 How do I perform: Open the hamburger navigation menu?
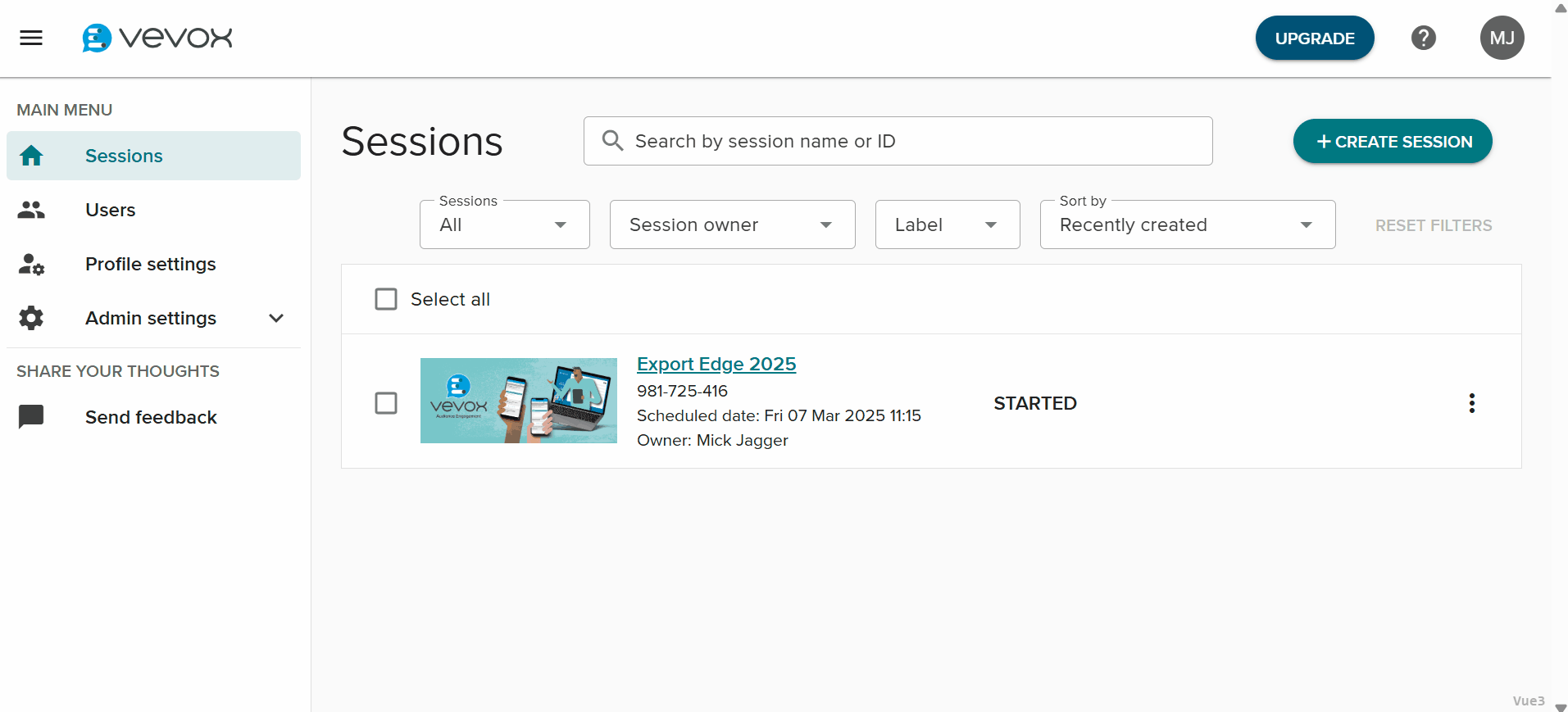pyautogui.click(x=31, y=38)
